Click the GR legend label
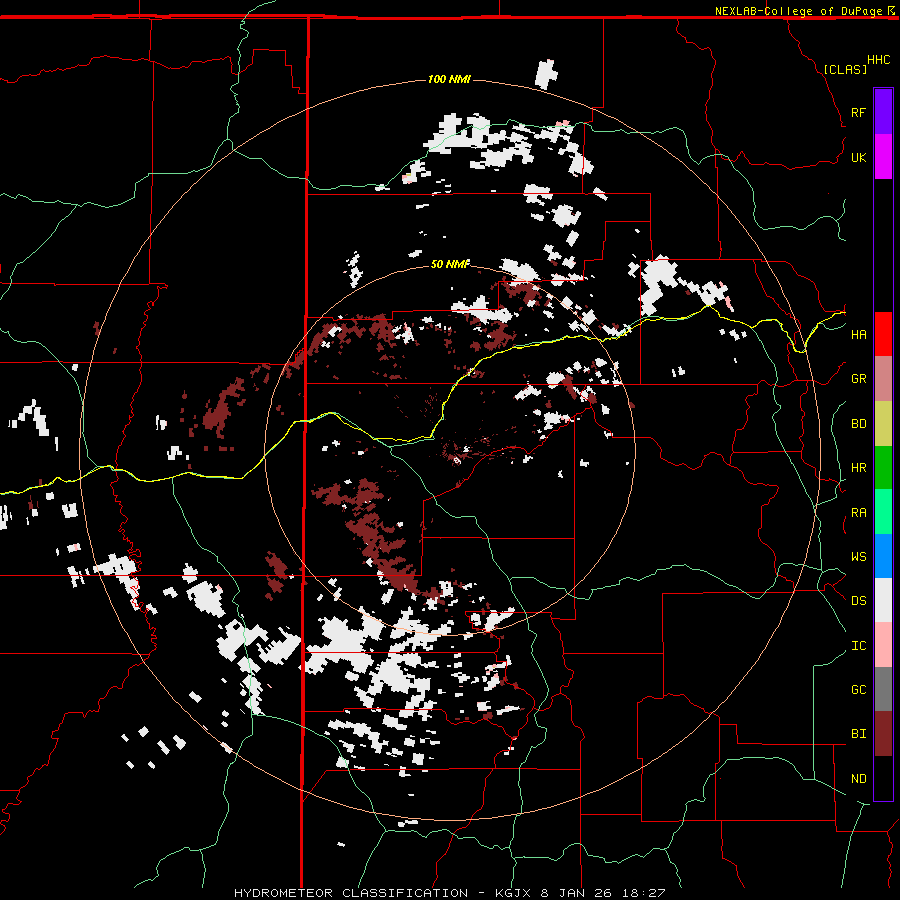This screenshot has width=900, height=900. coord(858,379)
